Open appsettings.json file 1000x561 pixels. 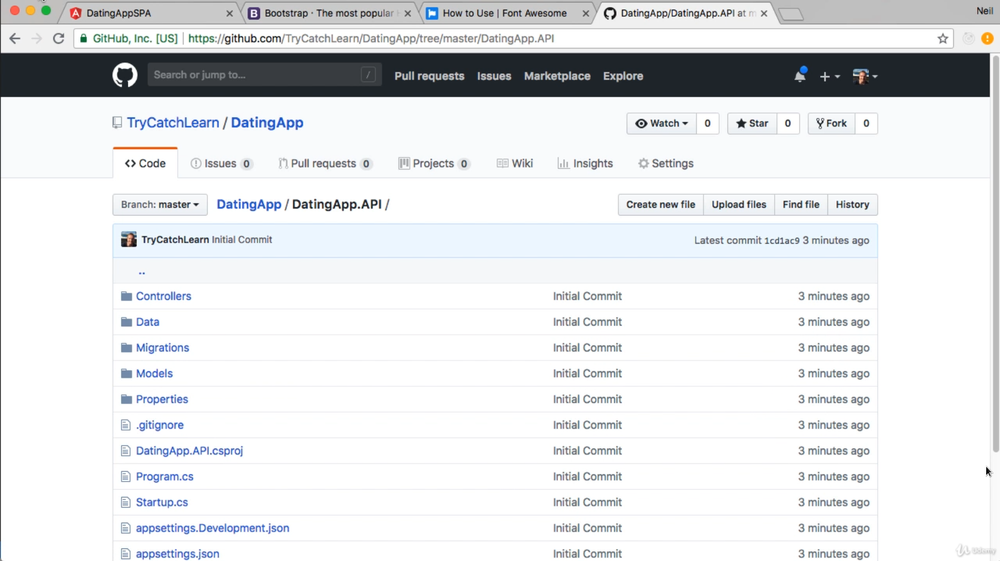coord(177,554)
